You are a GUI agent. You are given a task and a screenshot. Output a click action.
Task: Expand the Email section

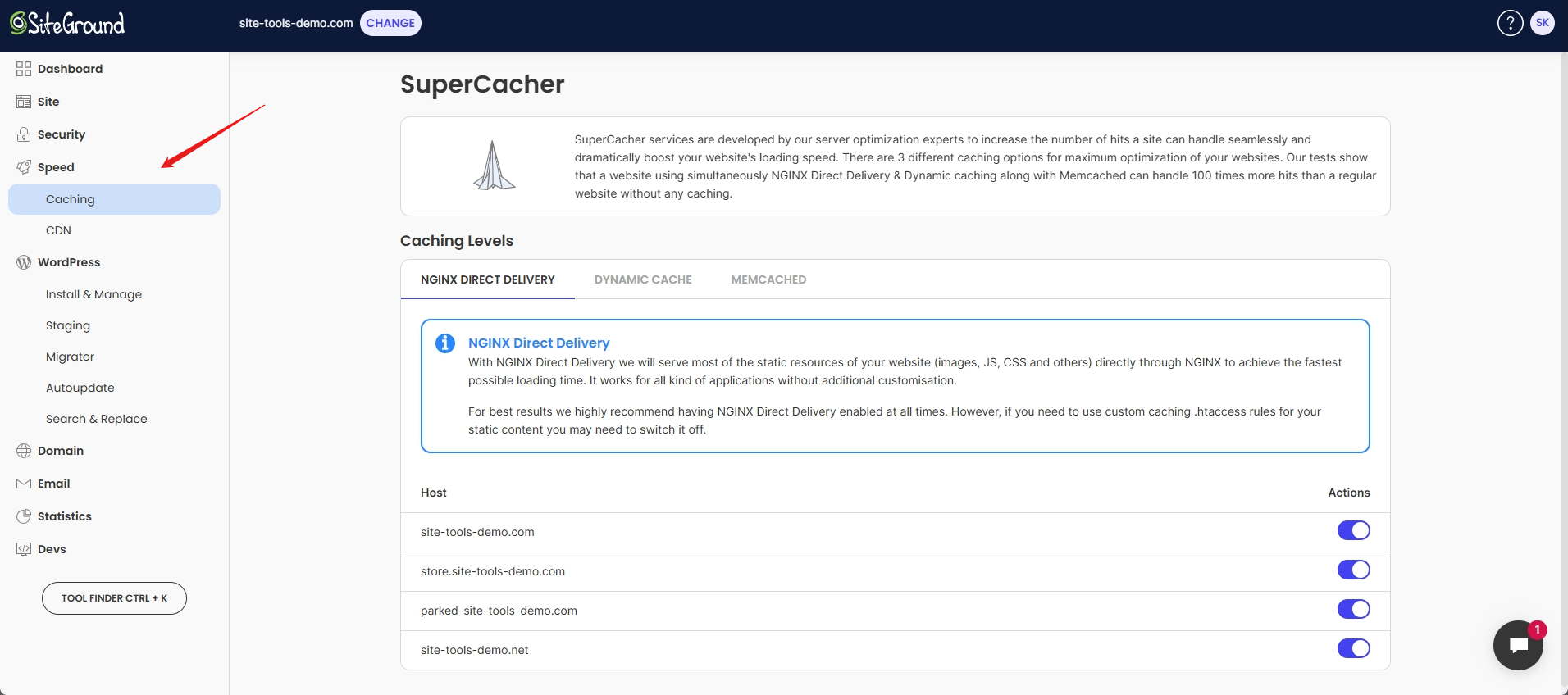coord(114,484)
